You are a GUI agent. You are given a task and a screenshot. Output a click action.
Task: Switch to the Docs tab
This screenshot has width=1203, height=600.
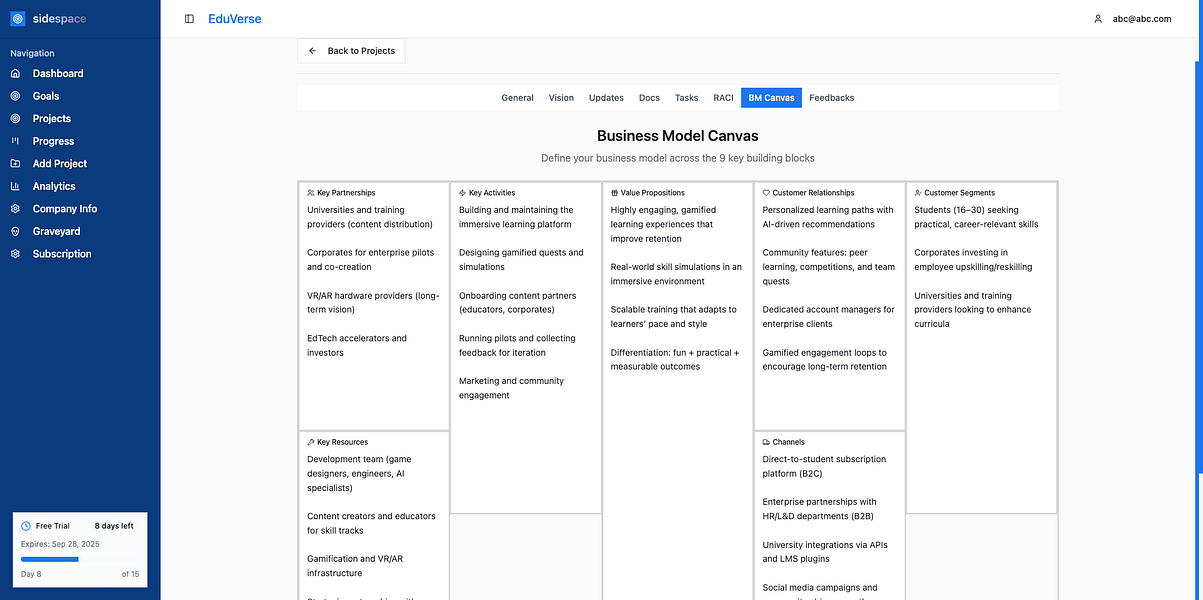[x=649, y=98]
